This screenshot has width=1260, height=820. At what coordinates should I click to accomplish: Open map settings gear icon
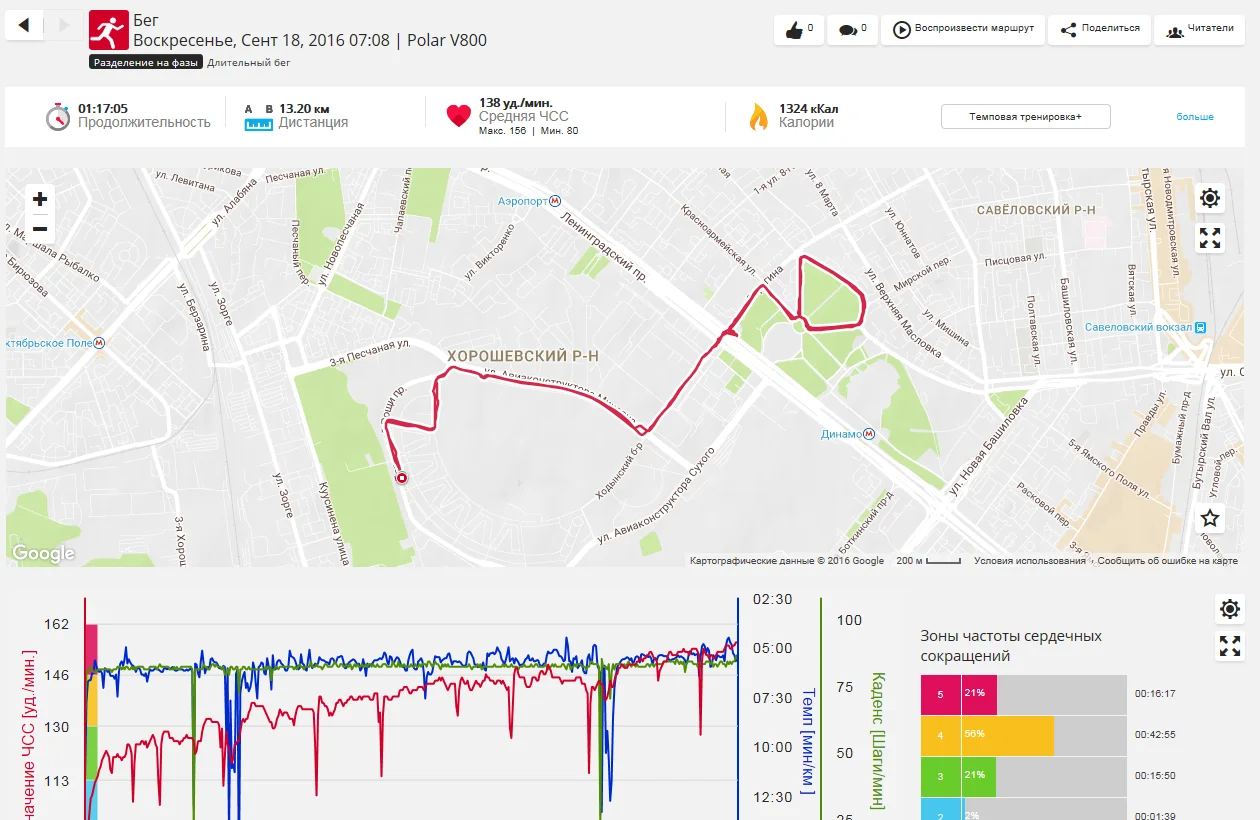1210,198
